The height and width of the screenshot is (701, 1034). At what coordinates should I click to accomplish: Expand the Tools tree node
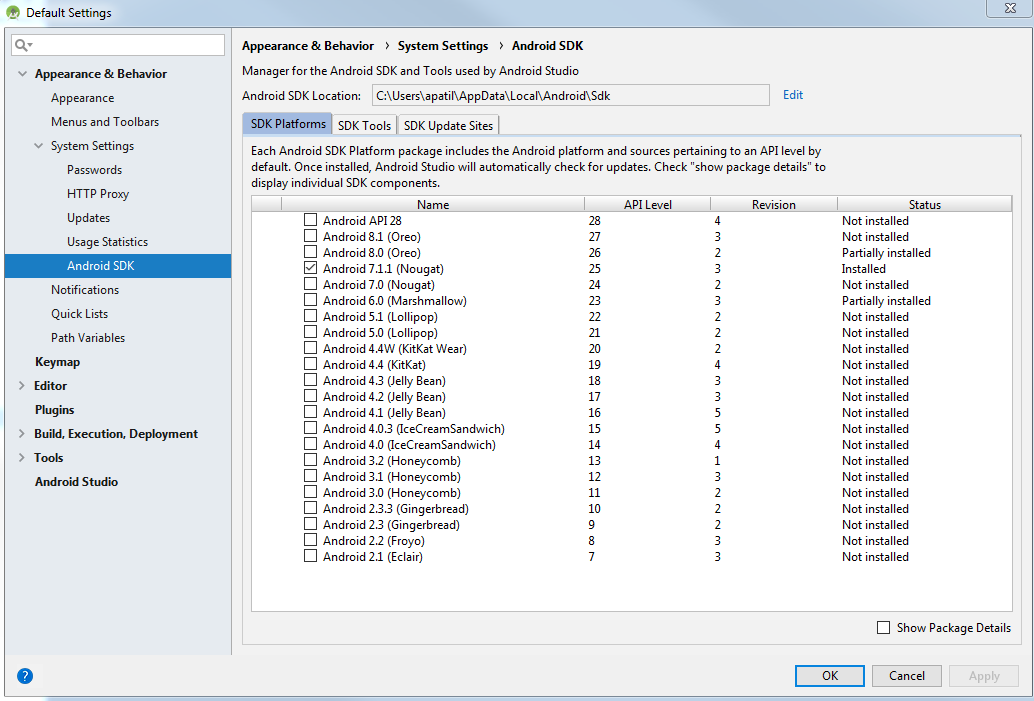click(x=22, y=458)
